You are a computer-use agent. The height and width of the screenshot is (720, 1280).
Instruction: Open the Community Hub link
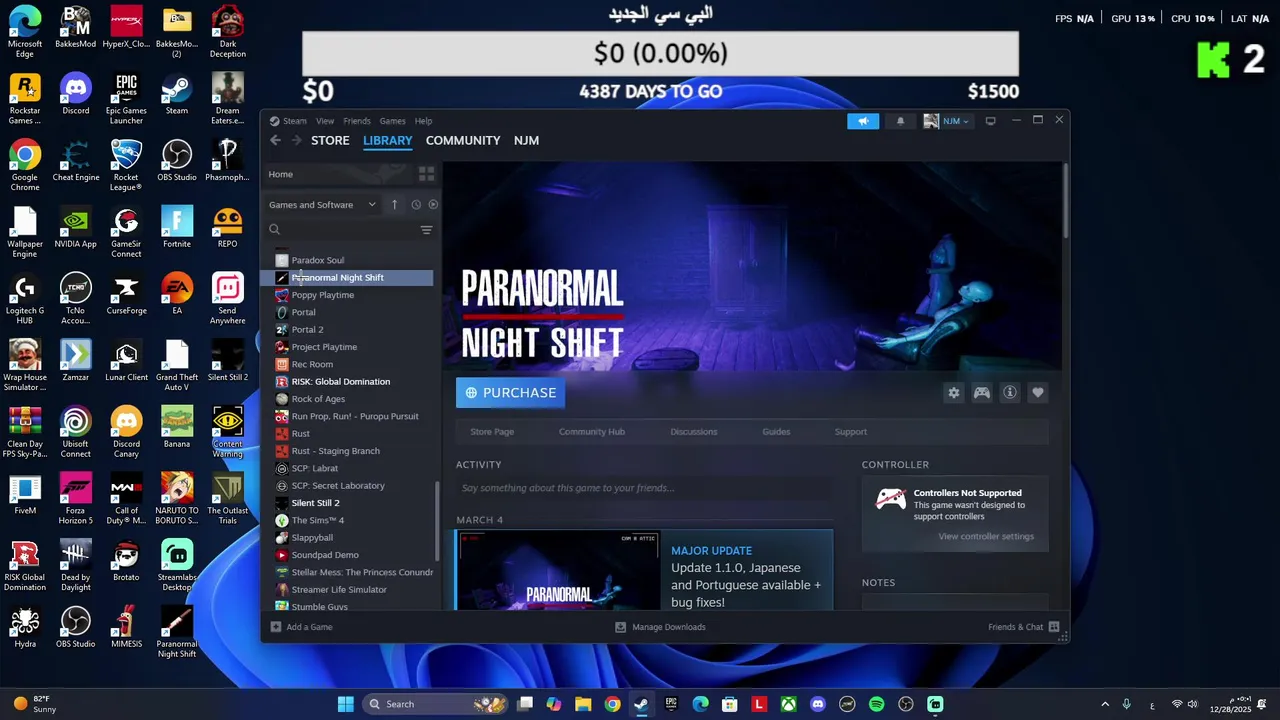592,432
